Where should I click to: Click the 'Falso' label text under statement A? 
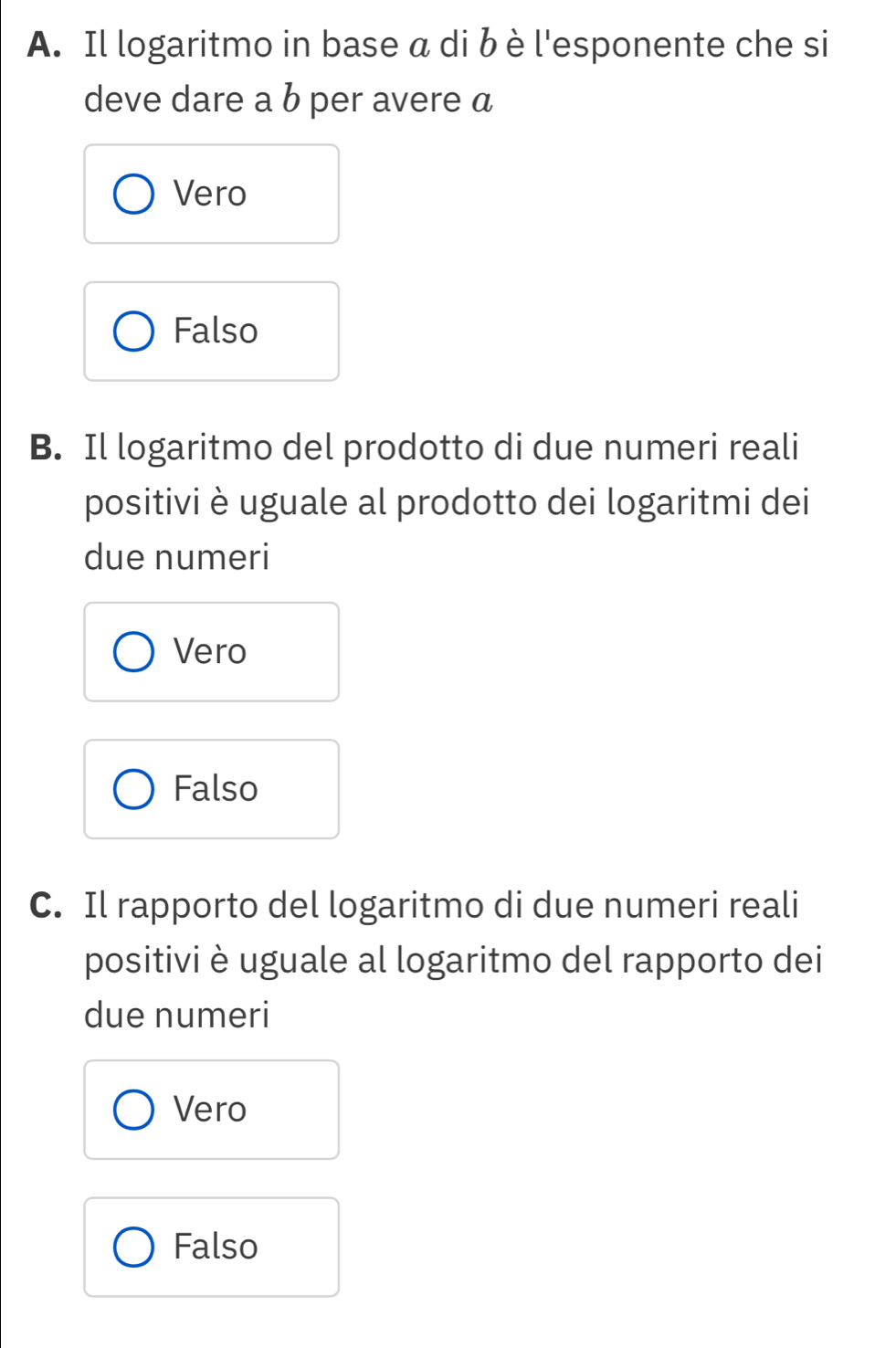(216, 331)
